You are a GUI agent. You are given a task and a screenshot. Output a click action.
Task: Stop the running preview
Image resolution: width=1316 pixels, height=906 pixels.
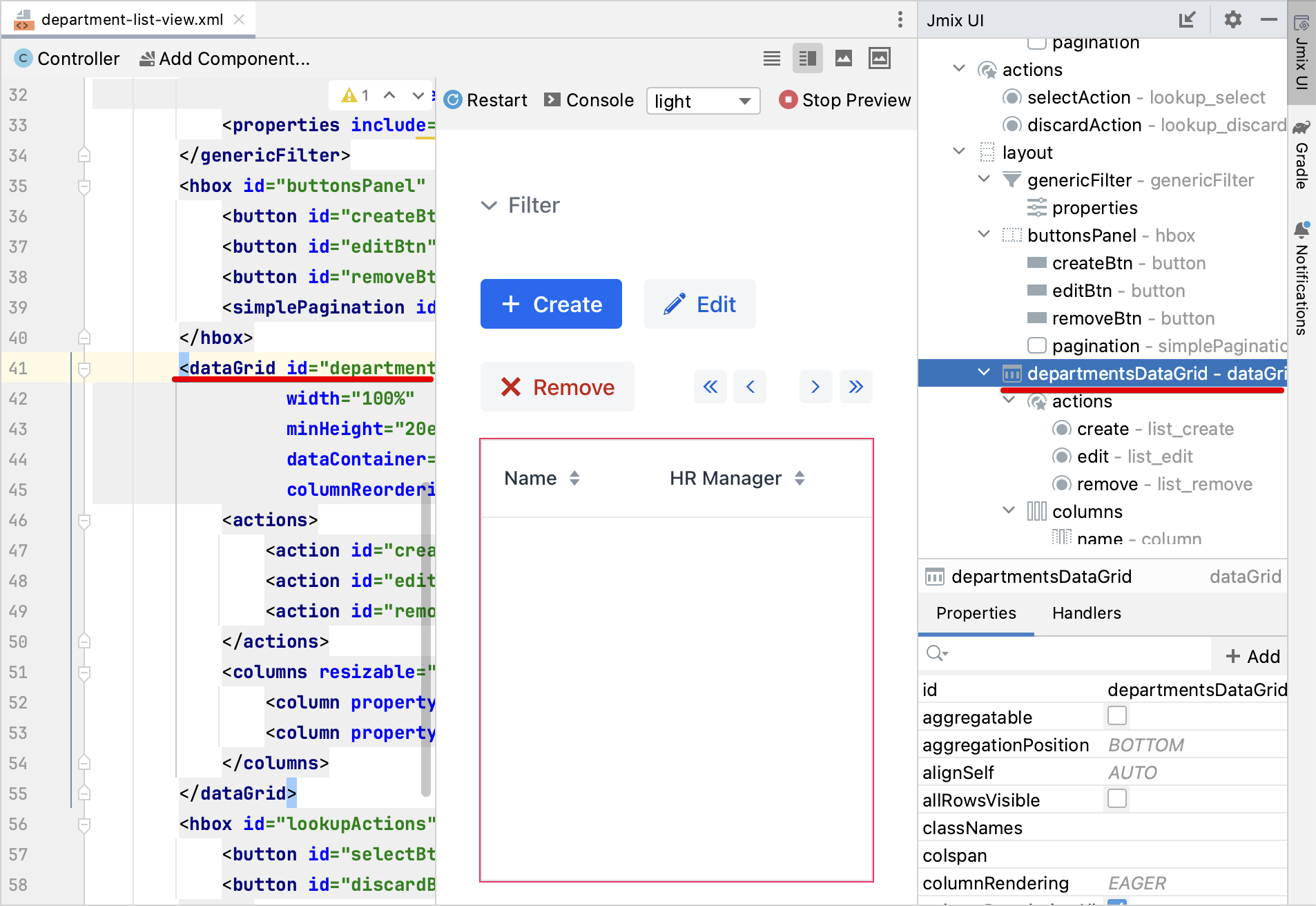[x=844, y=100]
